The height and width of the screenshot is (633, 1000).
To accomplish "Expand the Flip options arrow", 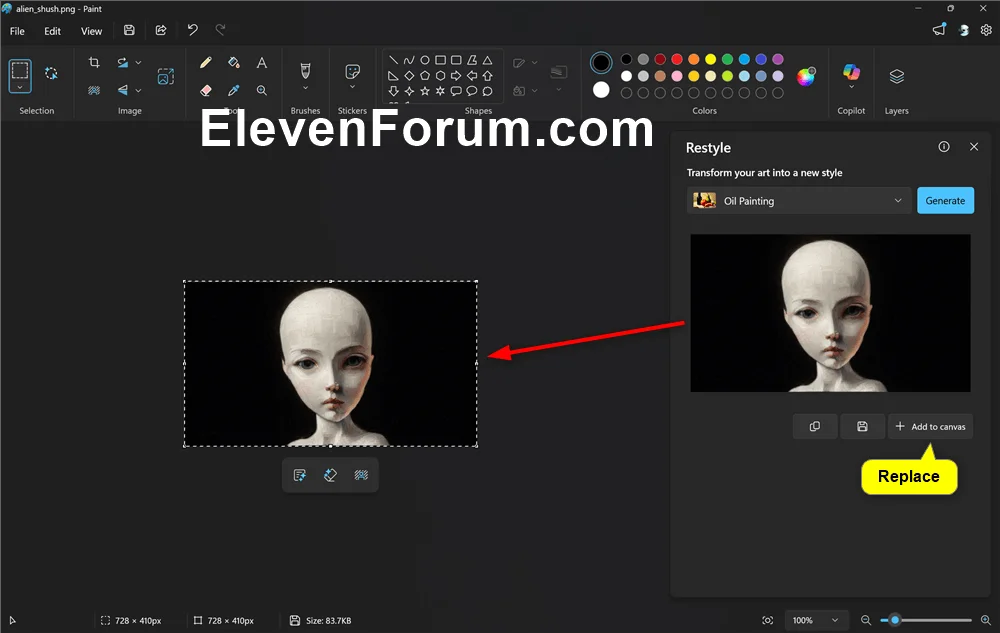I will (138, 91).
